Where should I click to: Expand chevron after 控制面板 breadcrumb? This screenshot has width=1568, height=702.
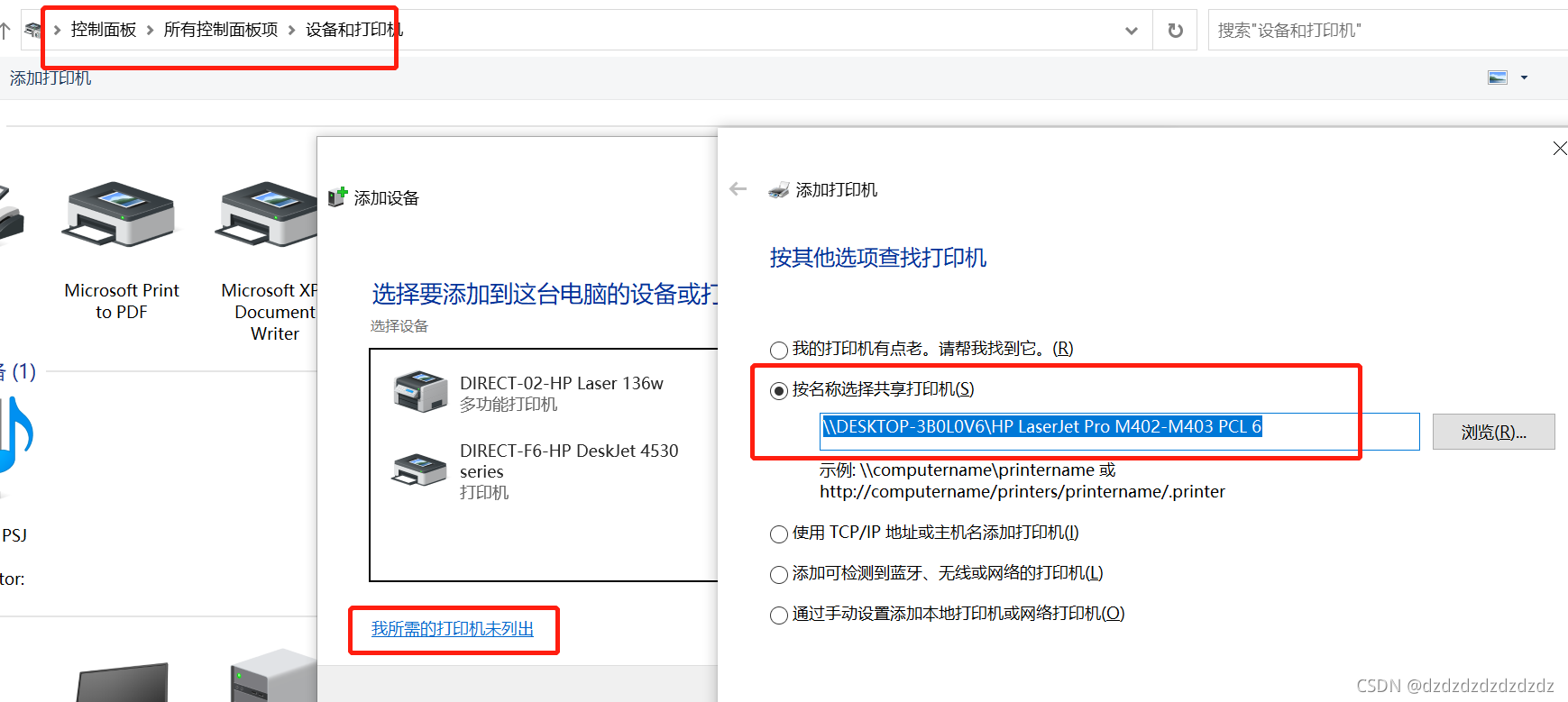[150, 31]
